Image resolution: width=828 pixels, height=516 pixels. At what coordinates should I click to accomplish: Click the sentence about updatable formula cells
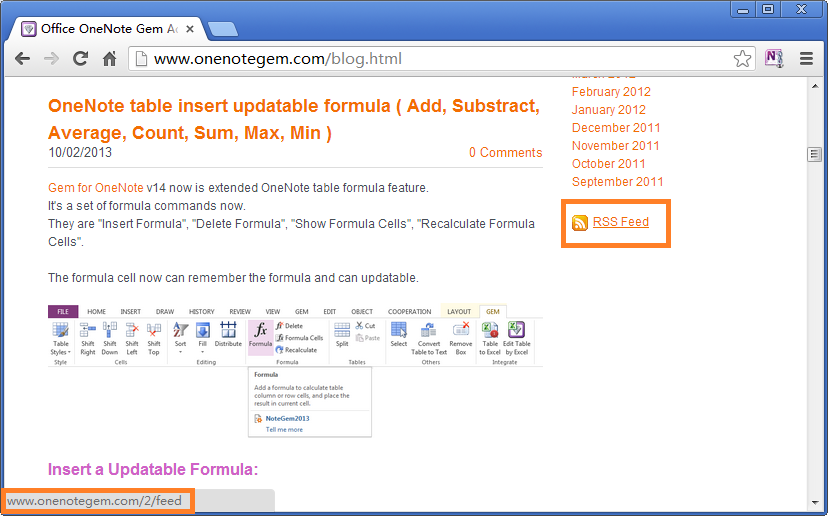coord(233,278)
